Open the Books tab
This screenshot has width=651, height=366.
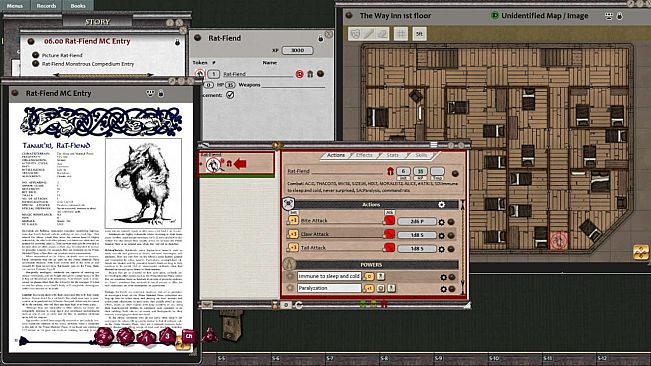[78, 5]
